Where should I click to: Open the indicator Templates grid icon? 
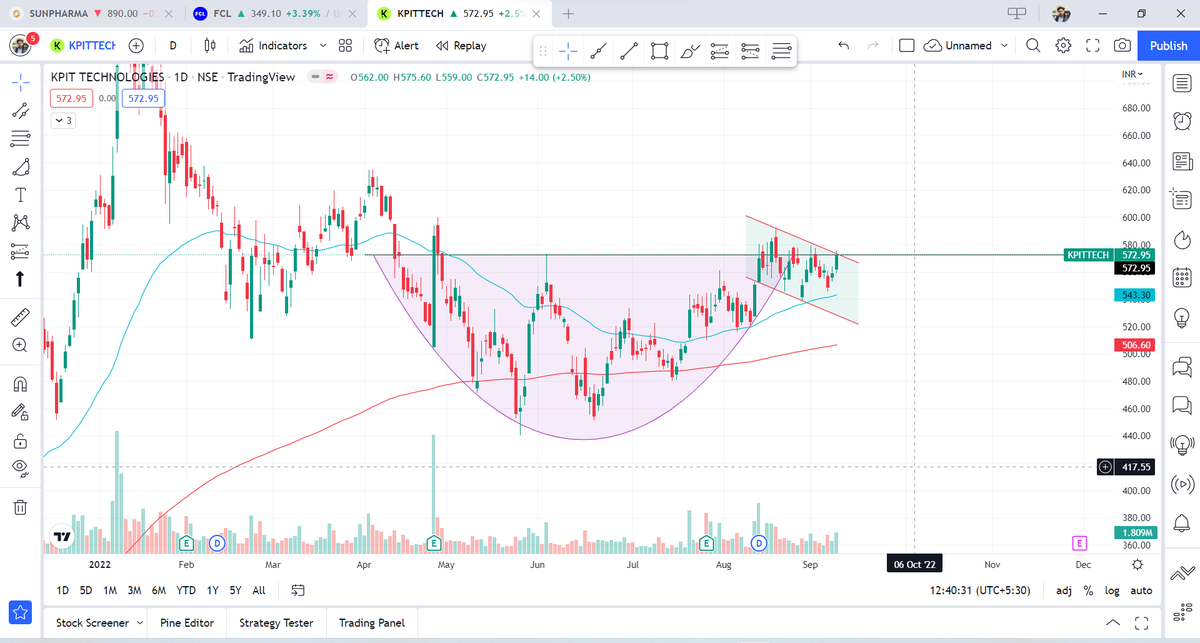(x=345, y=45)
